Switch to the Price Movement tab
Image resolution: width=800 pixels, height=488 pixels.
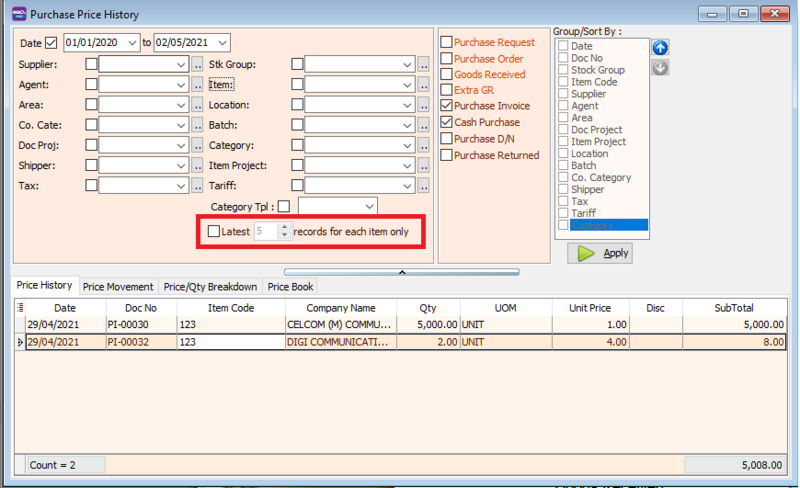[118, 287]
